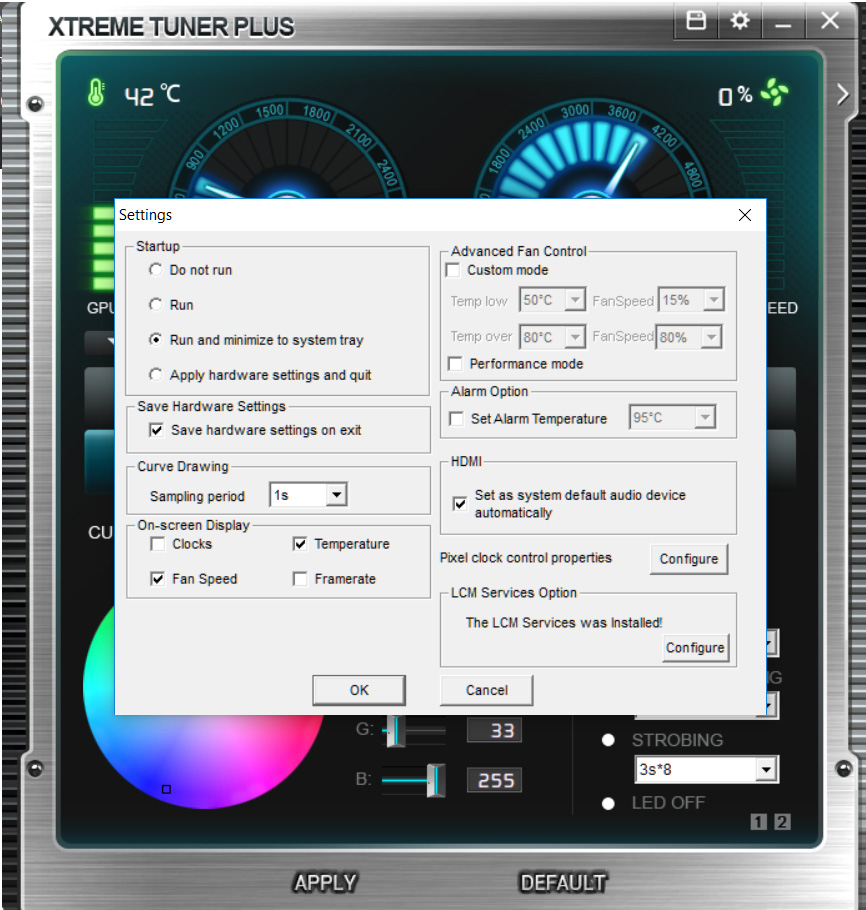Select the LED OFF radio option
This screenshot has height=910, width=866.
click(x=608, y=803)
